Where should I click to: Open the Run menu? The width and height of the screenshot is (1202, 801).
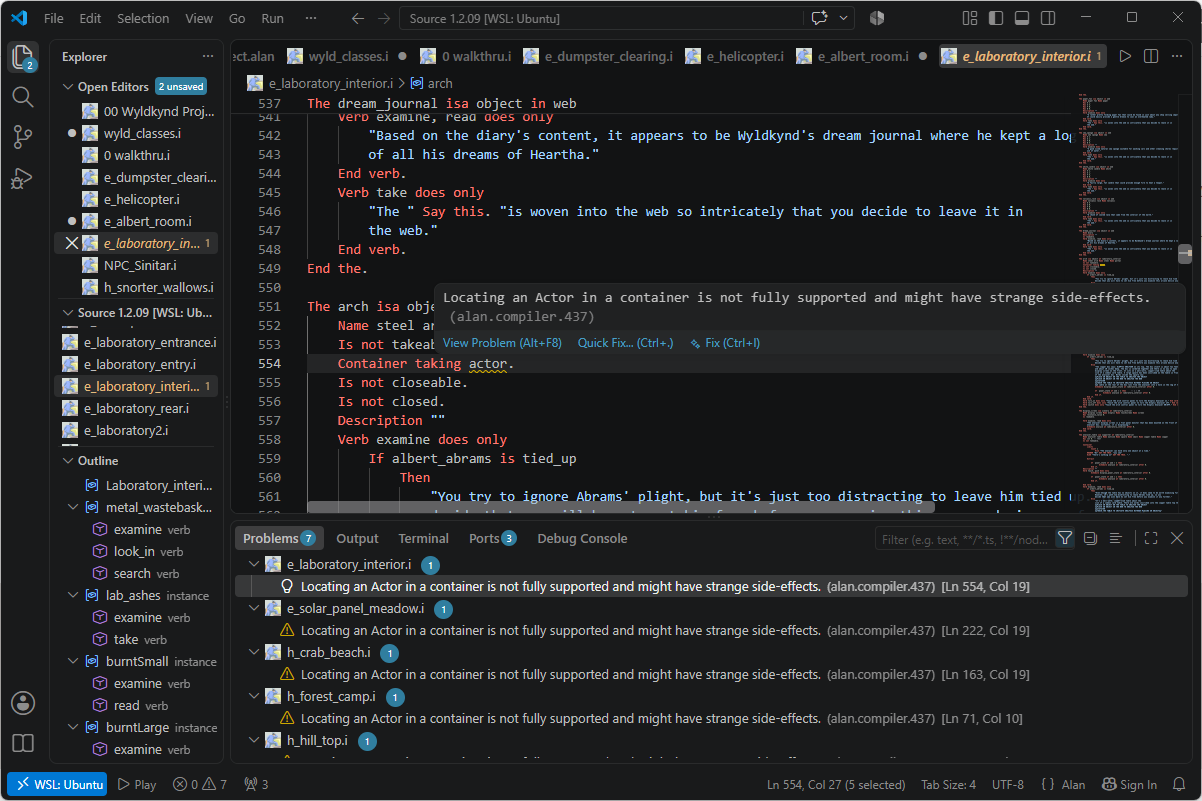272,18
